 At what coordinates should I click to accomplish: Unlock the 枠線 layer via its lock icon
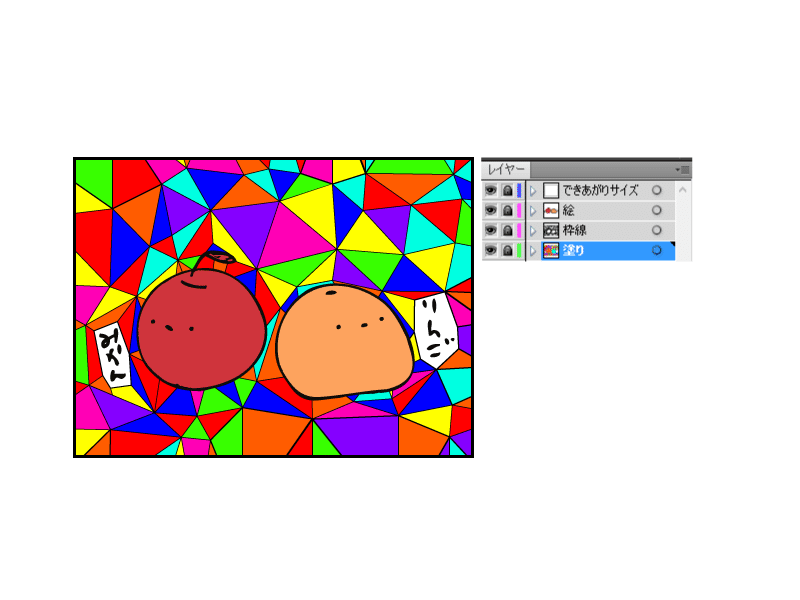coord(507,230)
